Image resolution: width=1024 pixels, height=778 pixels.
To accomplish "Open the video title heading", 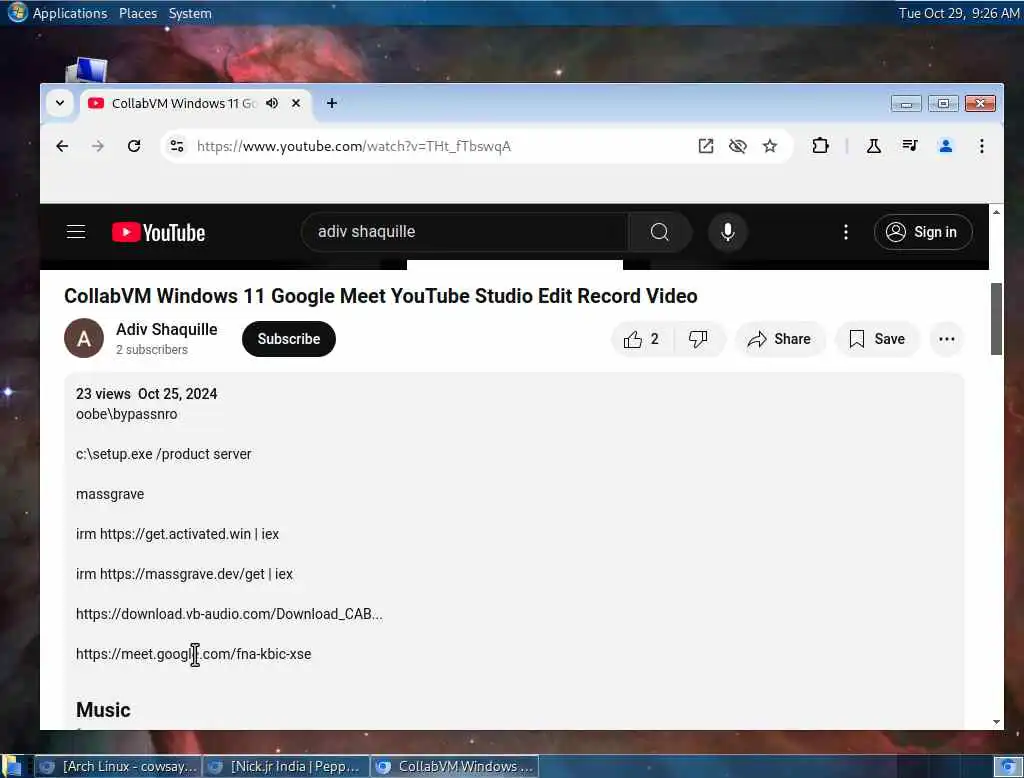I will (x=381, y=296).
